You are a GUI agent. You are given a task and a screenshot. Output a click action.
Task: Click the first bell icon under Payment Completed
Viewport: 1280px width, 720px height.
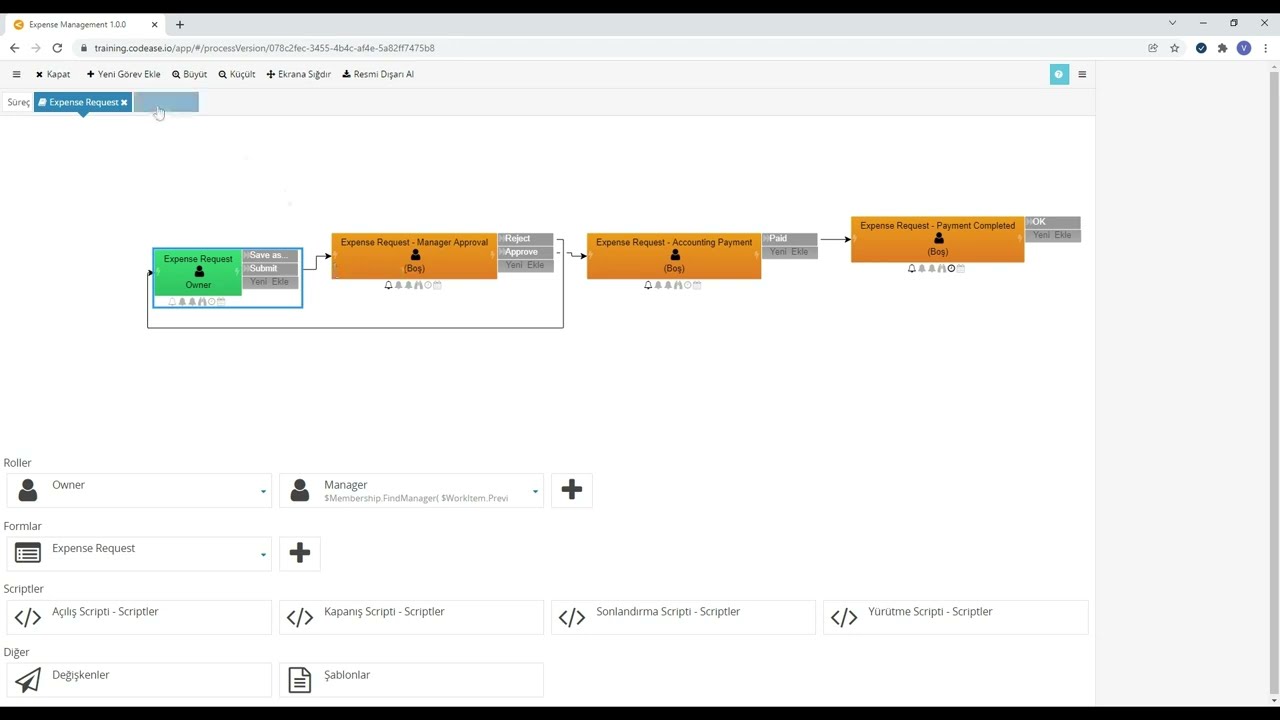pyautogui.click(x=912, y=268)
